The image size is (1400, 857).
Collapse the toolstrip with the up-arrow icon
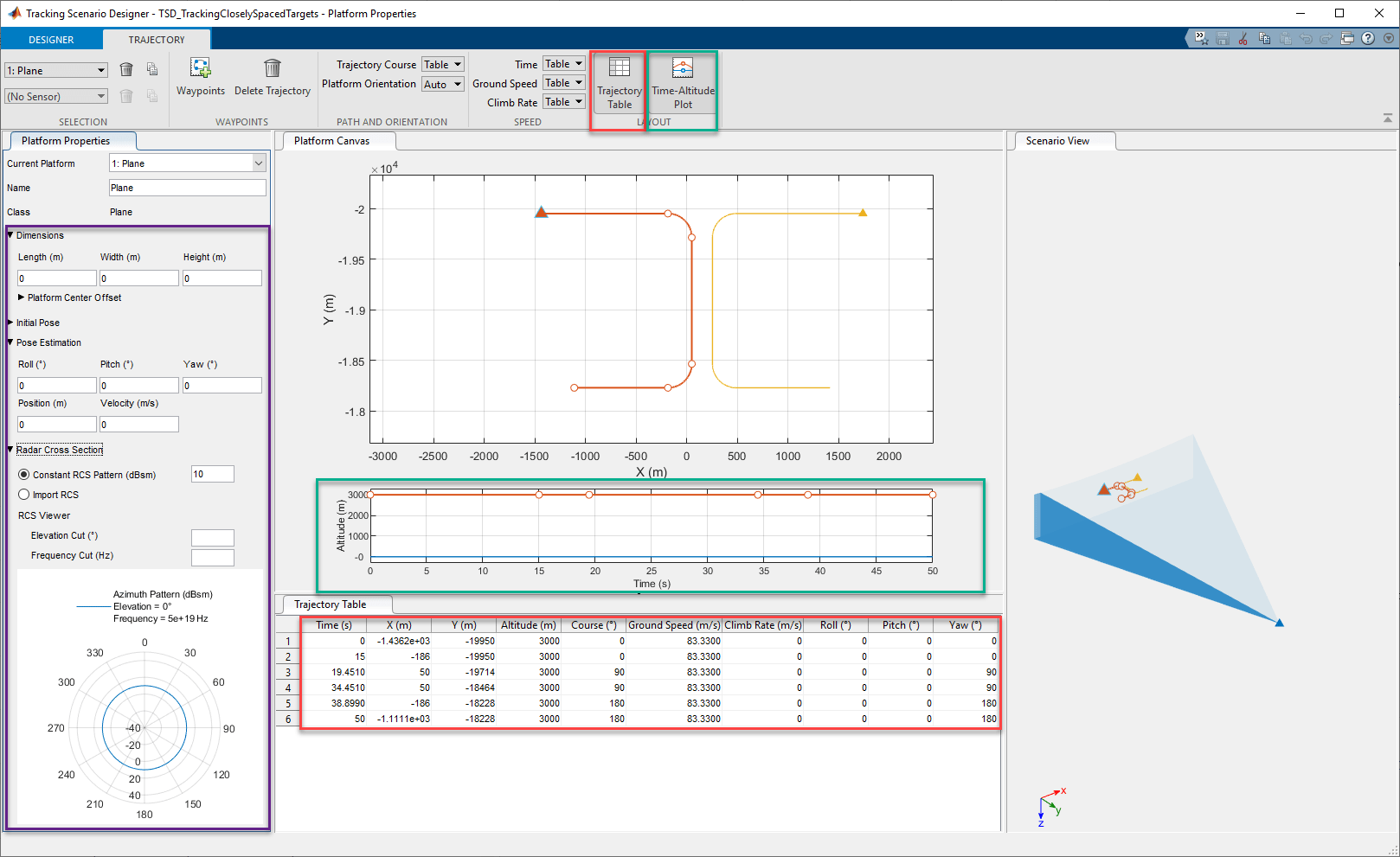point(1388,118)
